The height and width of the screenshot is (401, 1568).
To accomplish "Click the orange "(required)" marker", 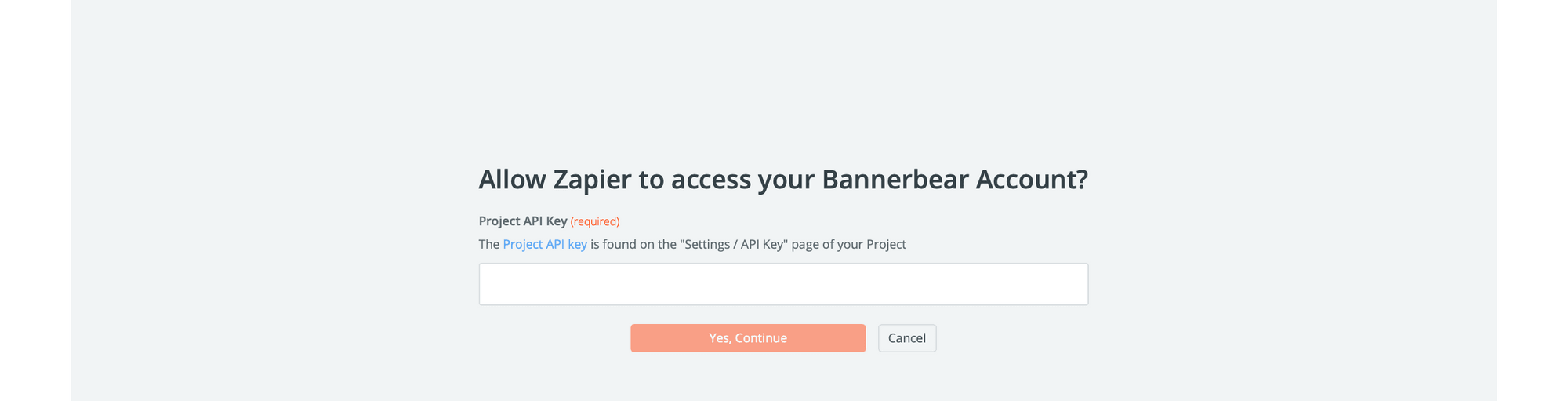I will pos(595,222).
